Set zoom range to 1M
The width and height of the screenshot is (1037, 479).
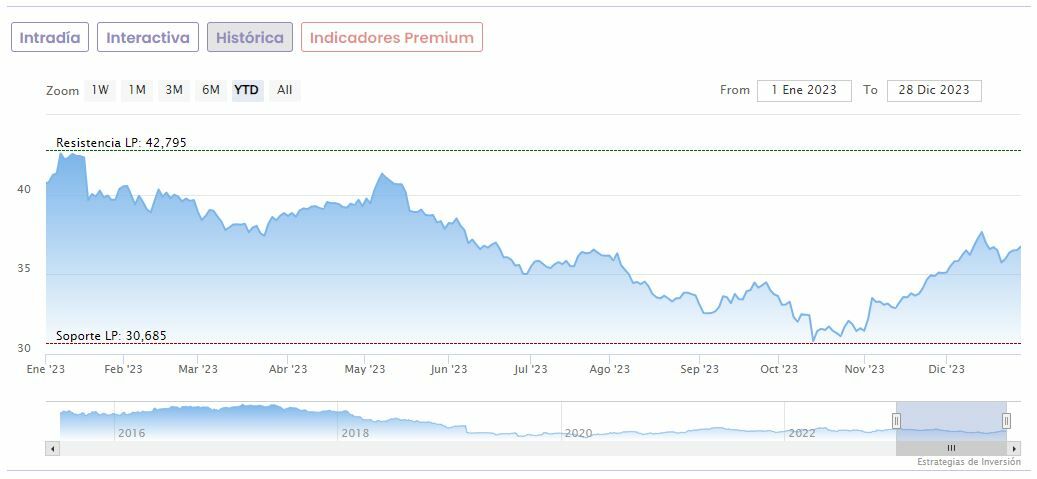(x=137, y=90)
